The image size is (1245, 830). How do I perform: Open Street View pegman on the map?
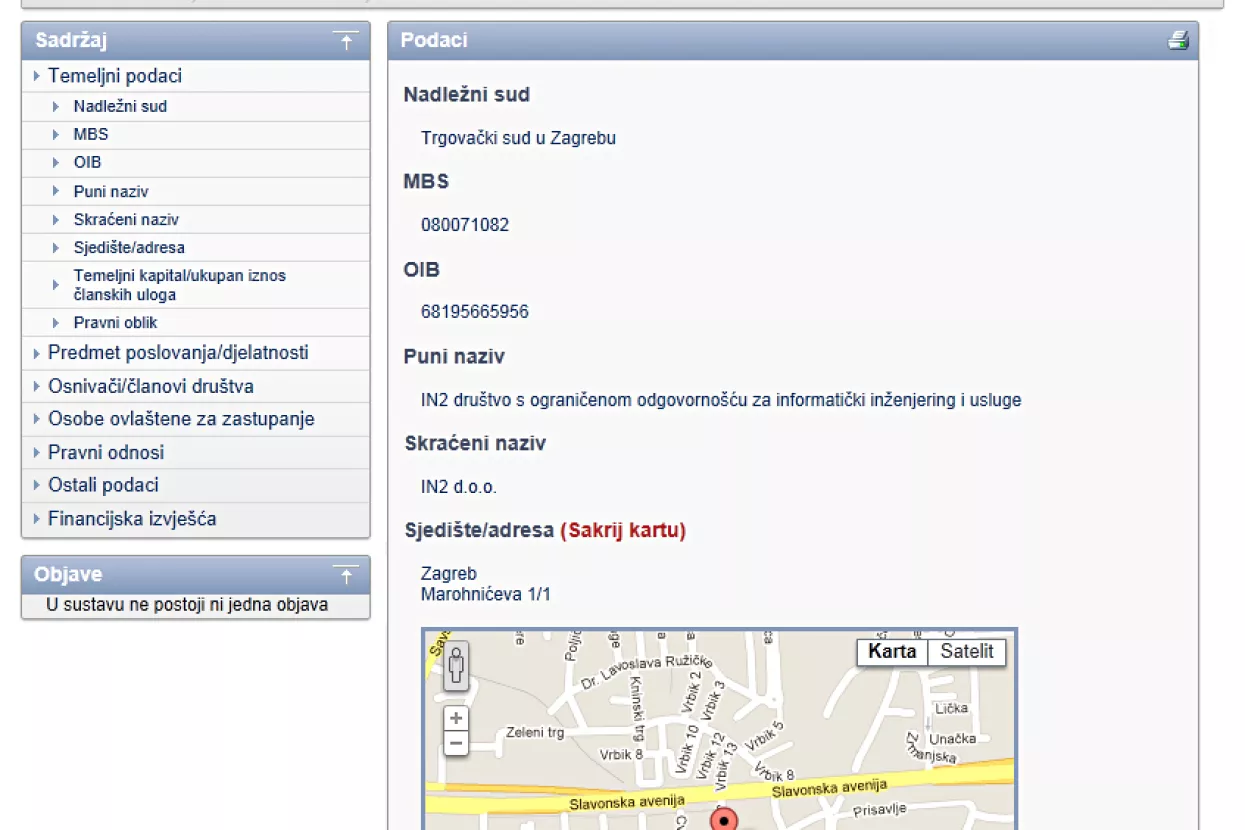click(456, 665)
